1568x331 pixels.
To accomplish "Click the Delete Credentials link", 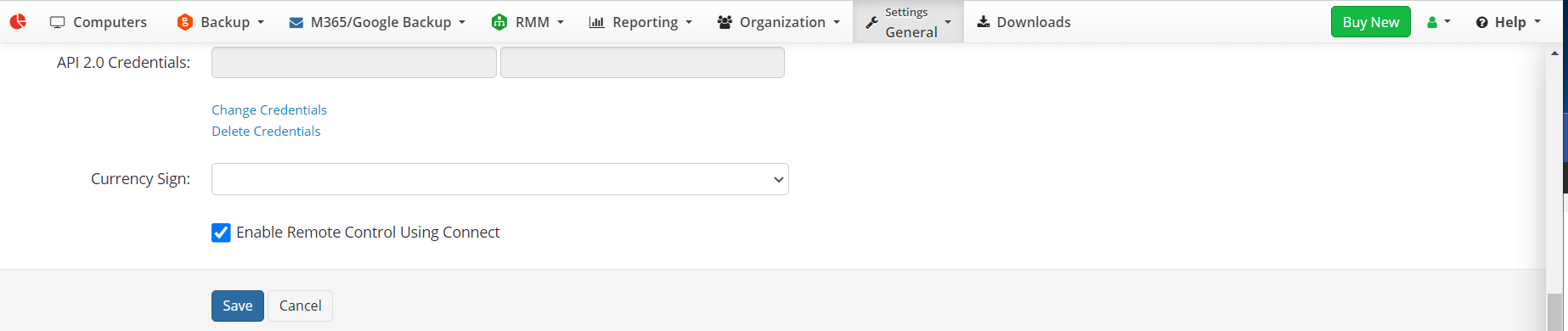I will (266, 132).
